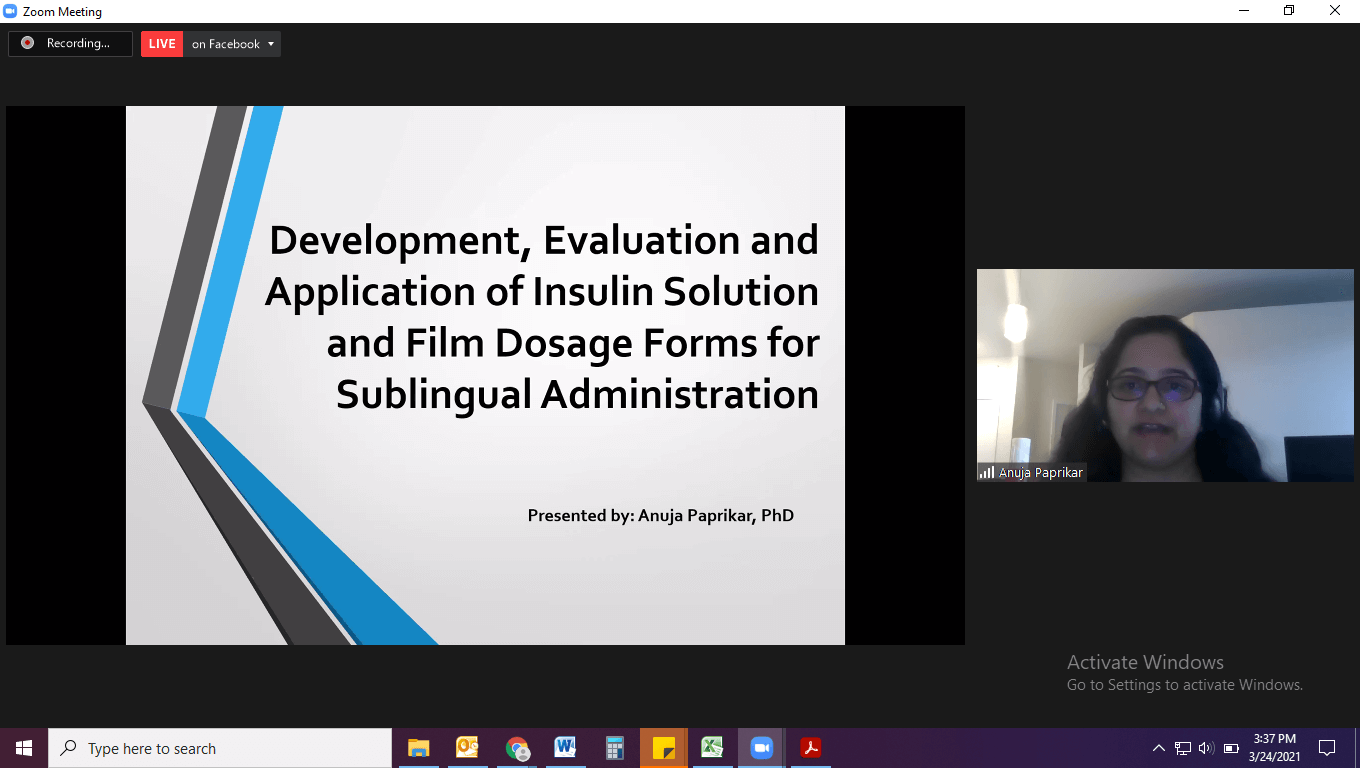Screen dimensions: 1360x768
Task: Click 'Presented by: Anuja Paprikar, PhD' text
Action: tap(661, 516)
